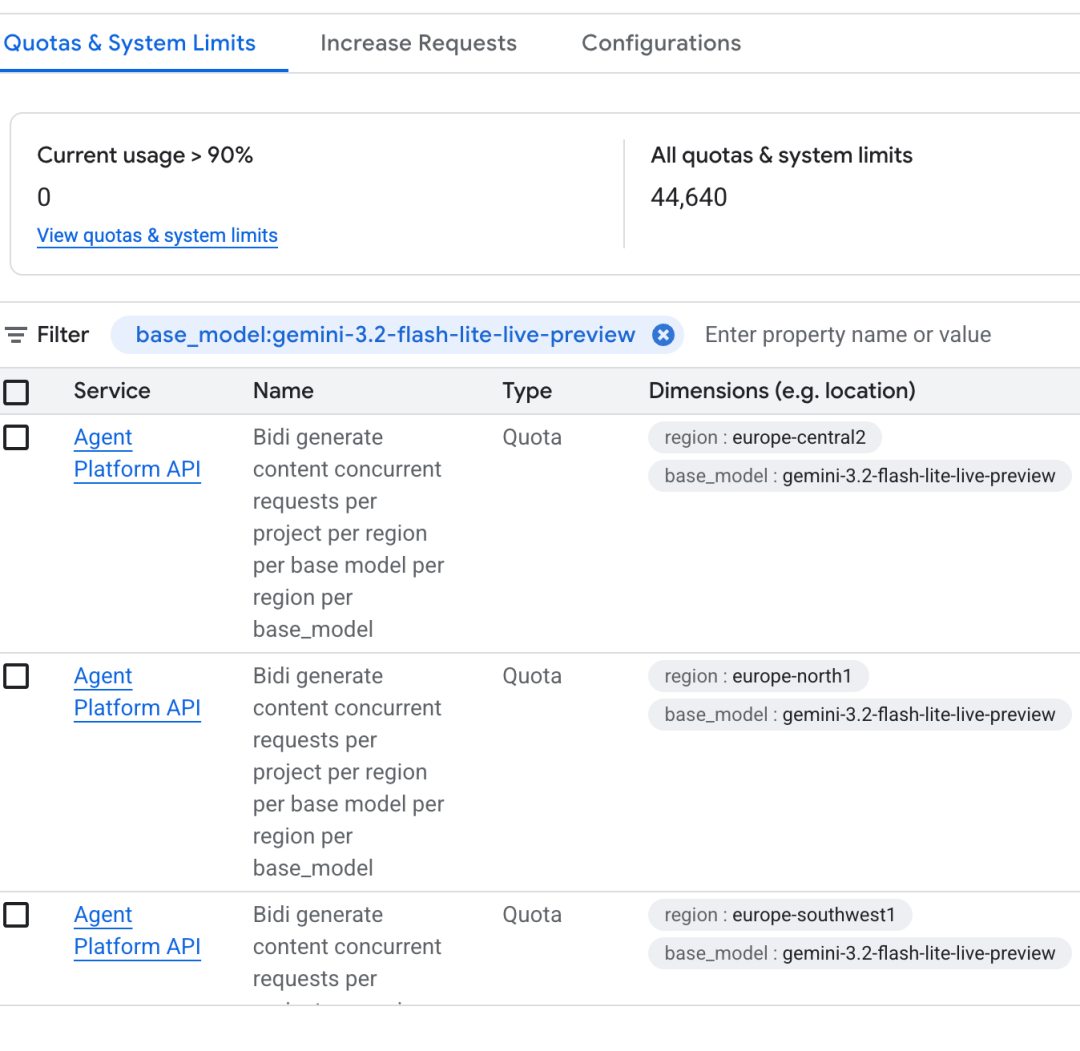This screenshot has width=1080, height=1051.
Task: Open Agent Platform API link in europe-central2 row
Action: pyautogui.click(x=137, y=453)
